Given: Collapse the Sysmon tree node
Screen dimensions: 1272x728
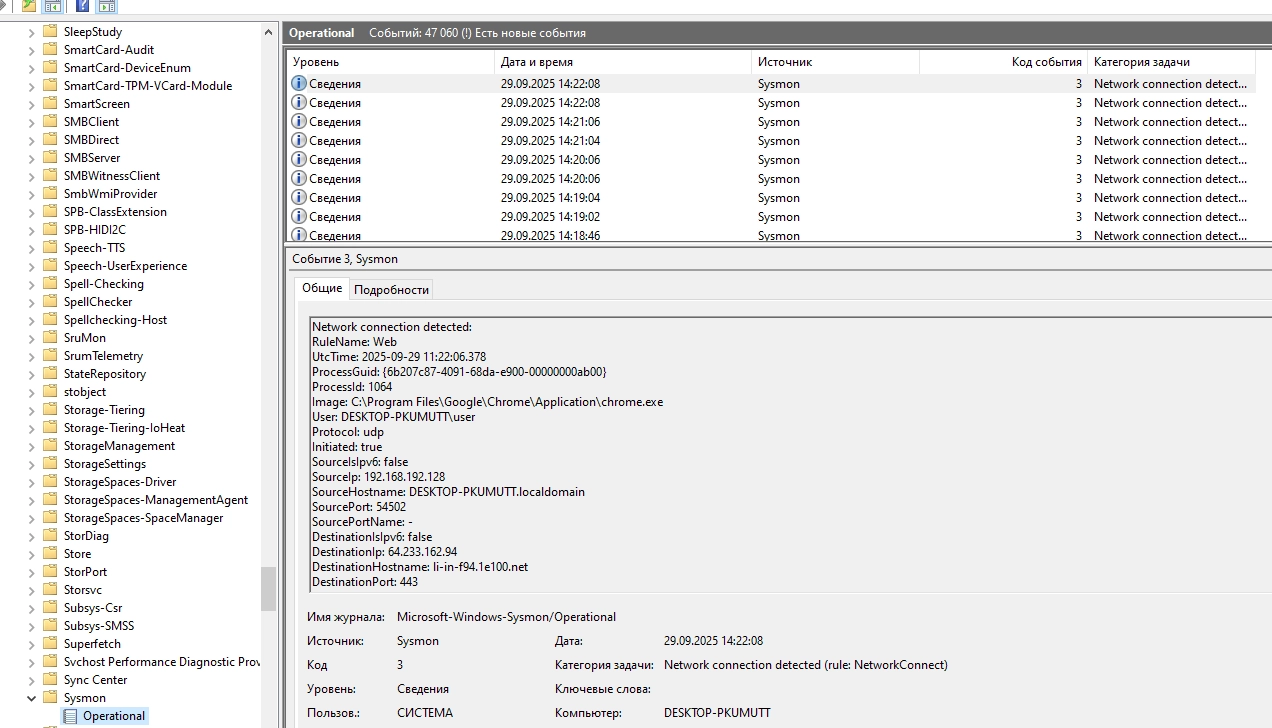Looking at the screenshot, I should pos(31,698).
